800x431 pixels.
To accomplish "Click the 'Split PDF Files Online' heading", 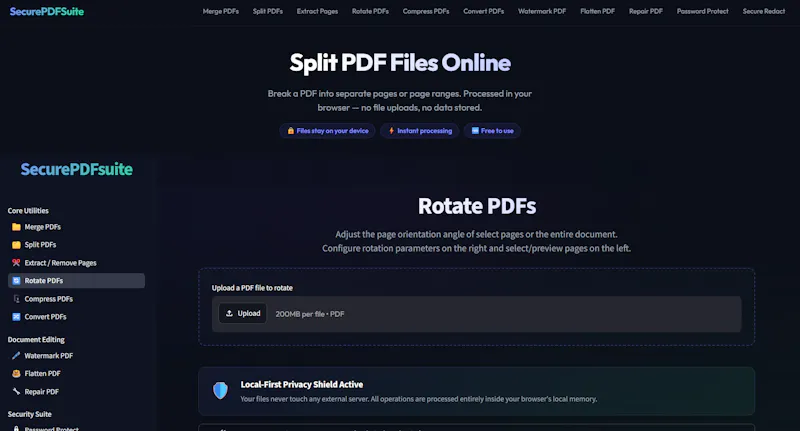I will pyautogui.click(x=400, y=63).
